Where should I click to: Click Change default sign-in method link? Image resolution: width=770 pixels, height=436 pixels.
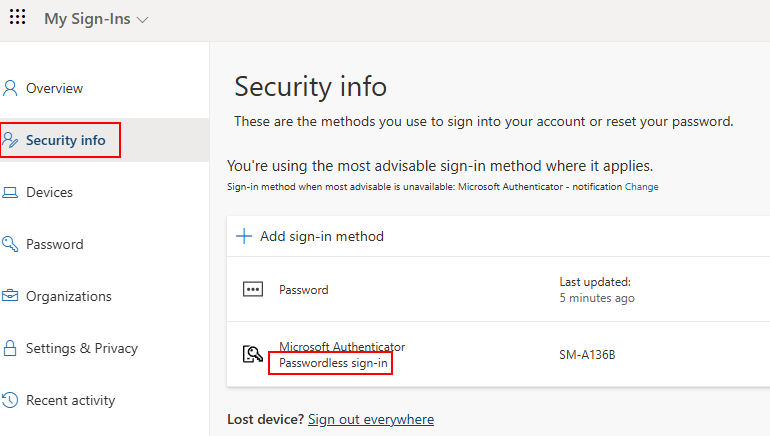pyautogui.click(x=641, y=187)
